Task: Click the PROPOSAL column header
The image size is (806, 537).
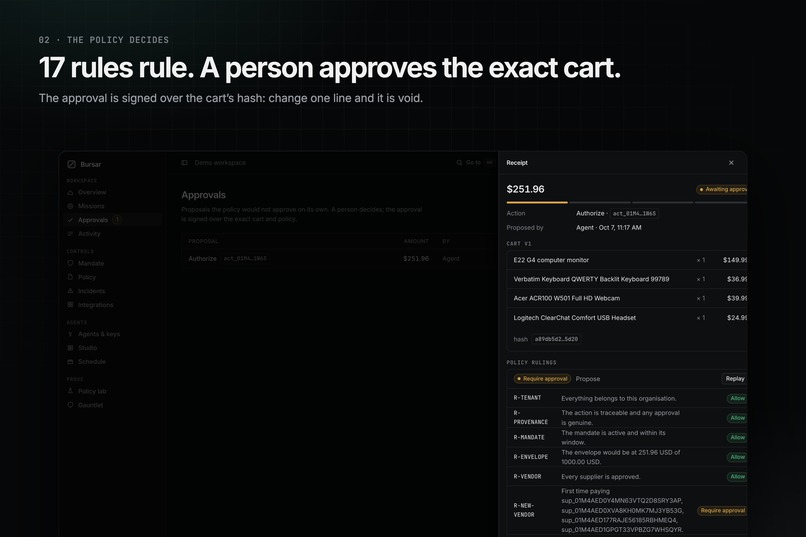Action: [203, 241]
